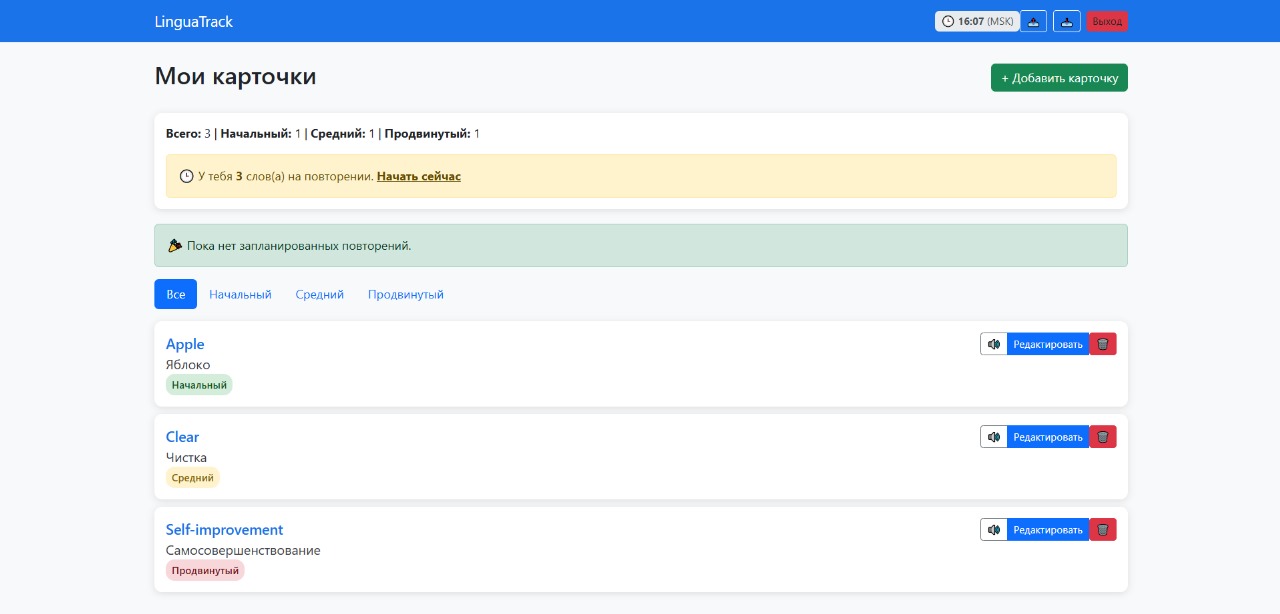Filter cards by Средний level
The height and width of the screenshot is (614, 1280).
[319, 294]
